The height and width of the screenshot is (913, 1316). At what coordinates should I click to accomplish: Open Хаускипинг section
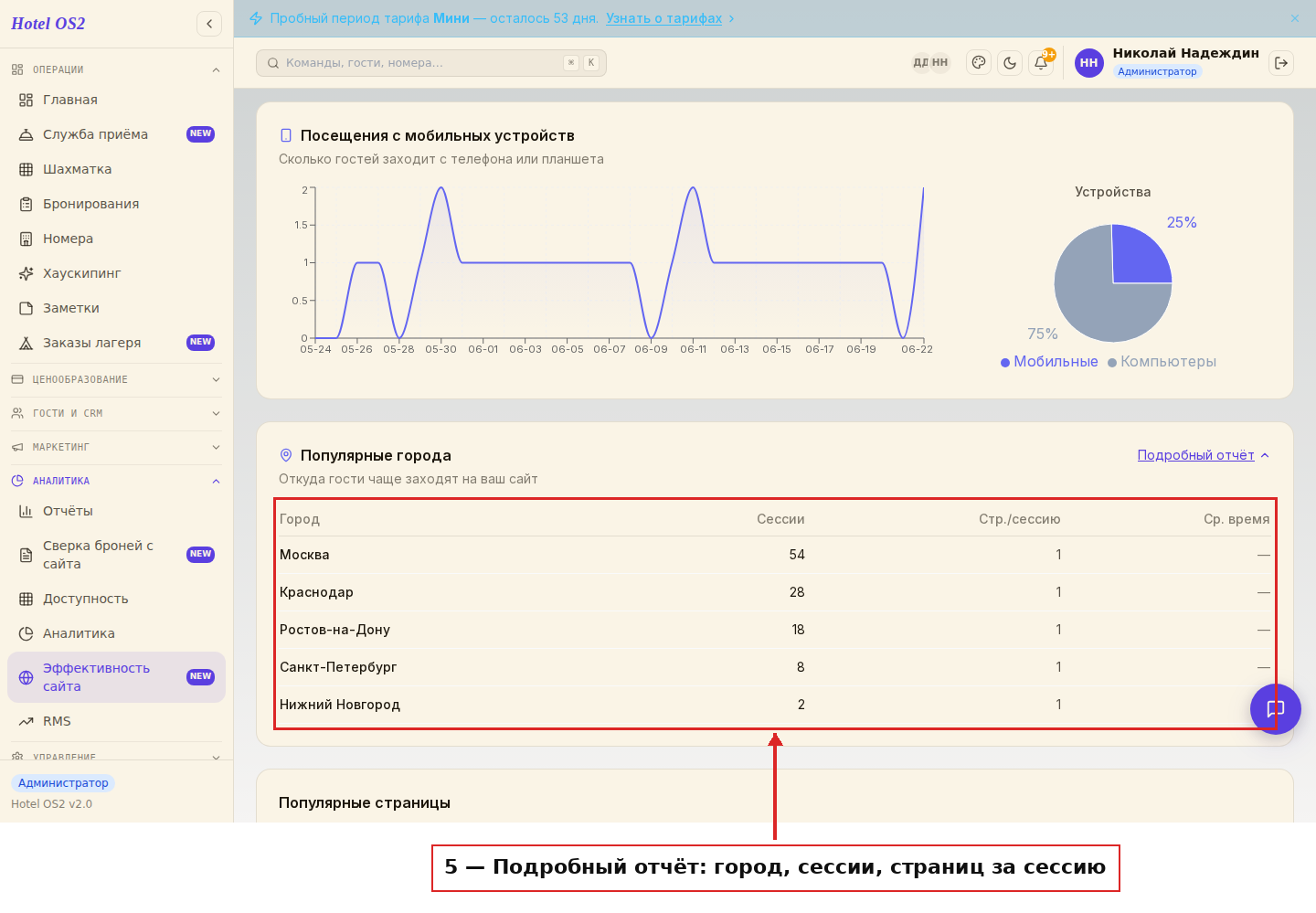(117, 273)
